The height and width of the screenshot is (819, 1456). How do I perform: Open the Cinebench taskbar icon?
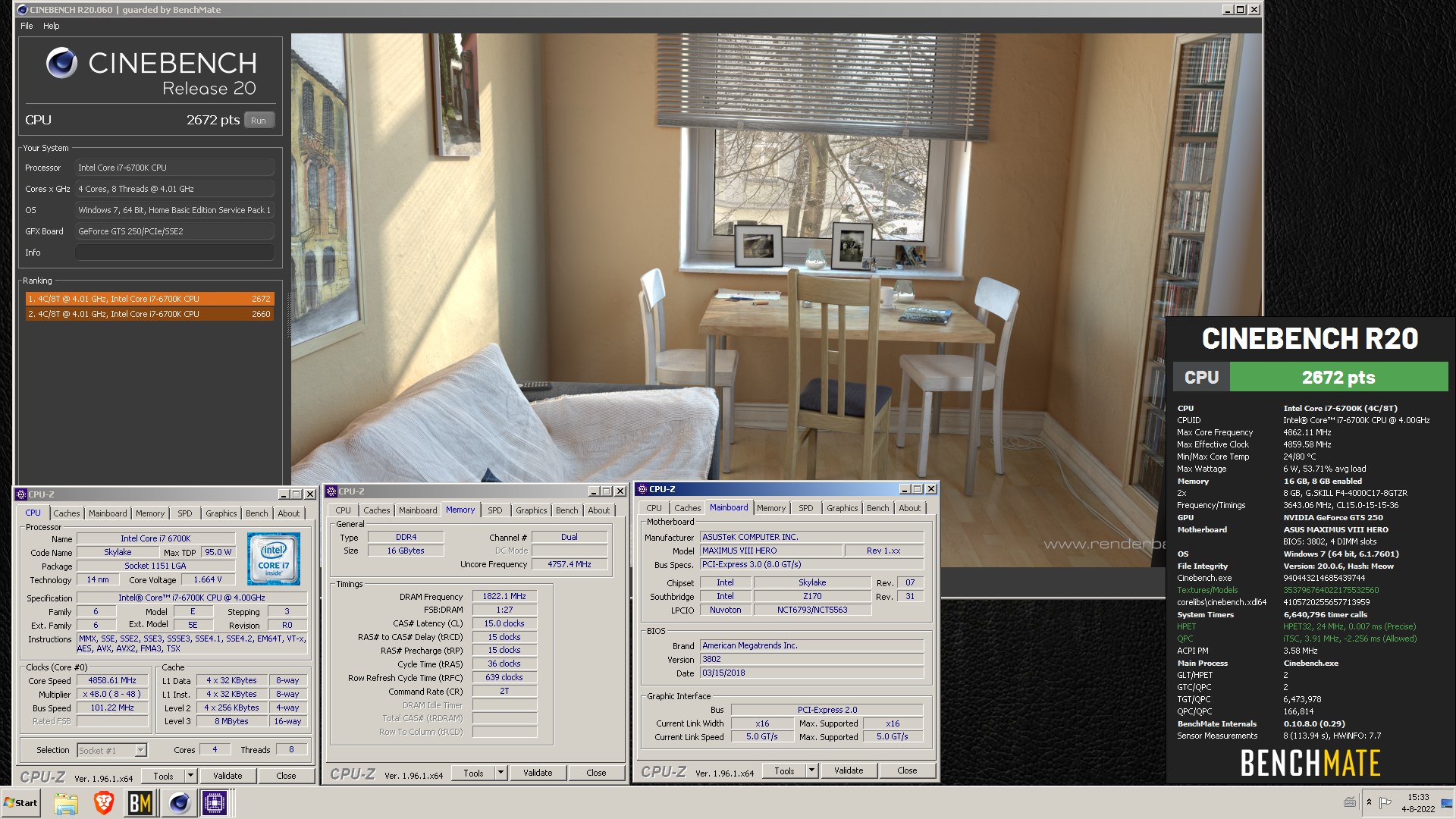pyautogui.click(x=179, y=802)
